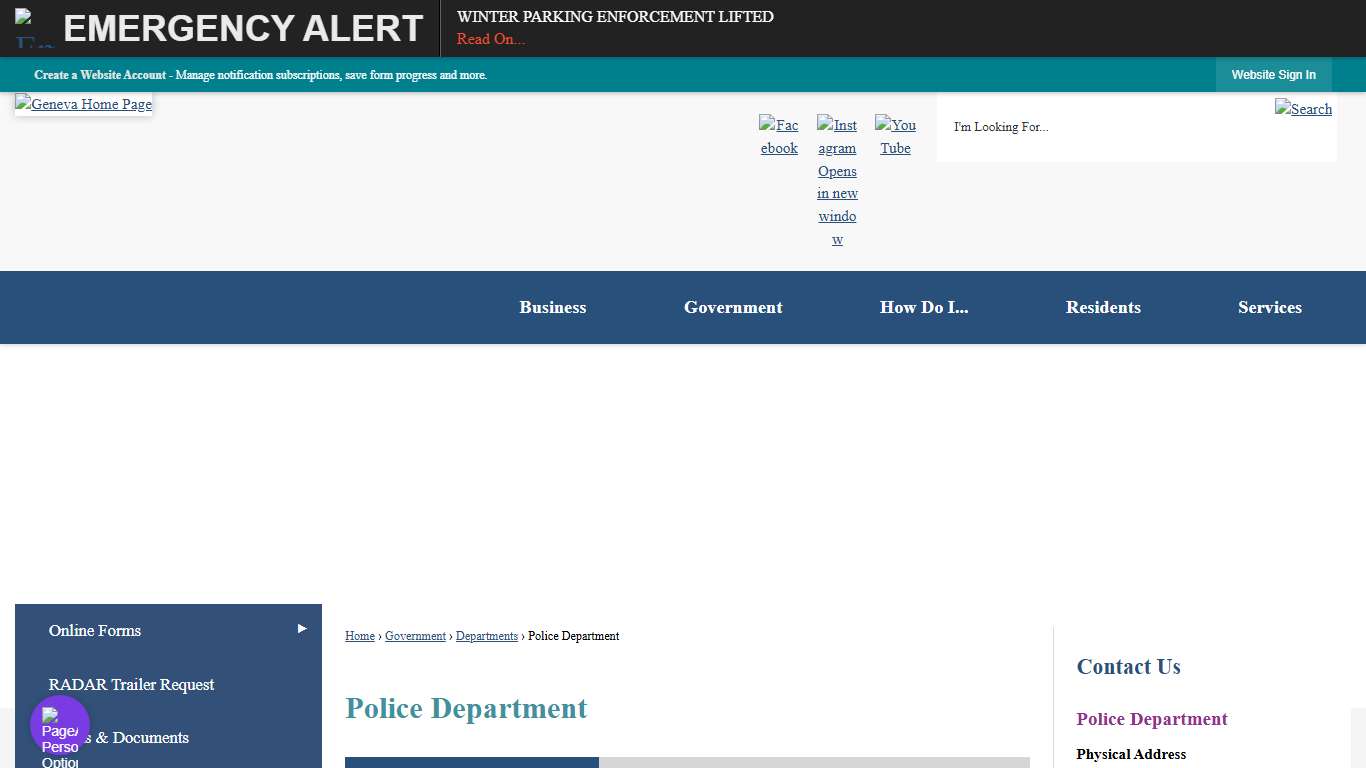Click the Geneva Home Page logo
This screenshot has width=1366, height=768.
(84, 104)
